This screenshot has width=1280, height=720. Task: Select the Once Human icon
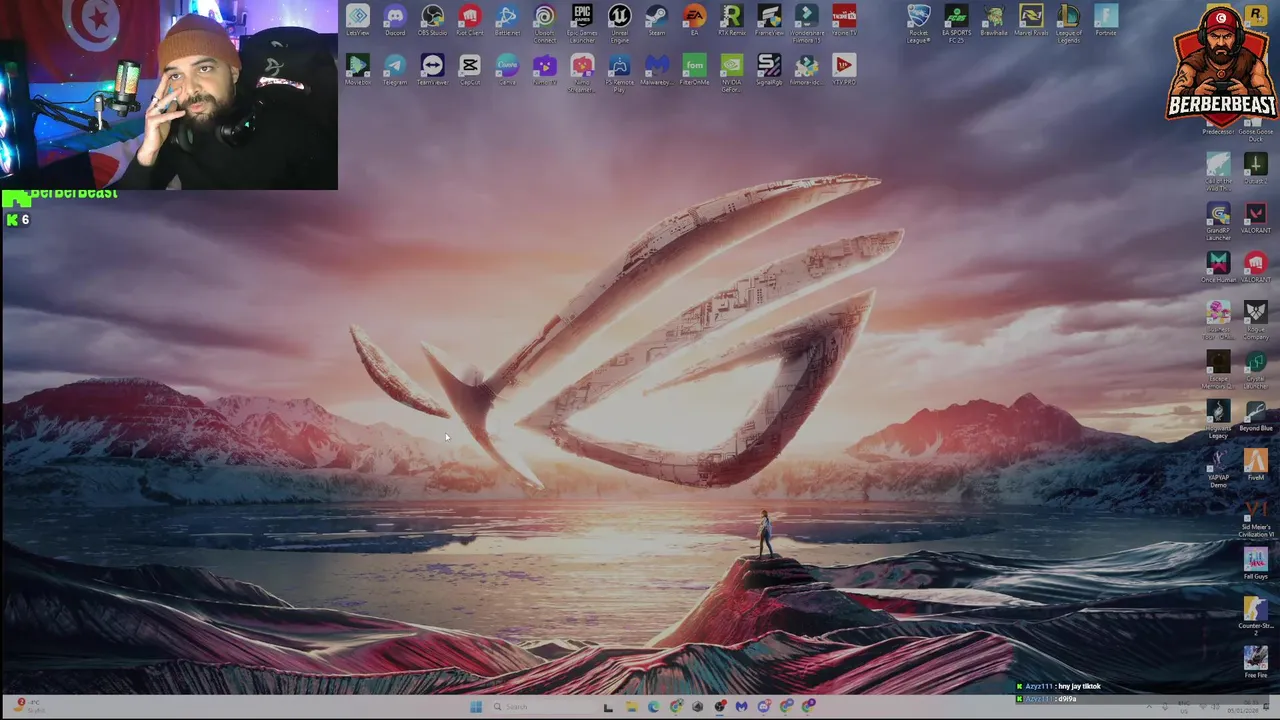1218,267
